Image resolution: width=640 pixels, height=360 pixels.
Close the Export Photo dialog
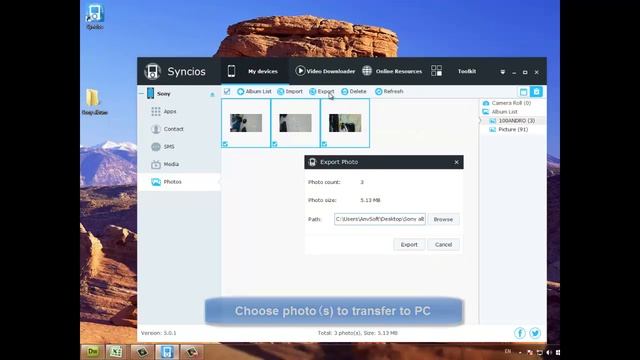456,162
